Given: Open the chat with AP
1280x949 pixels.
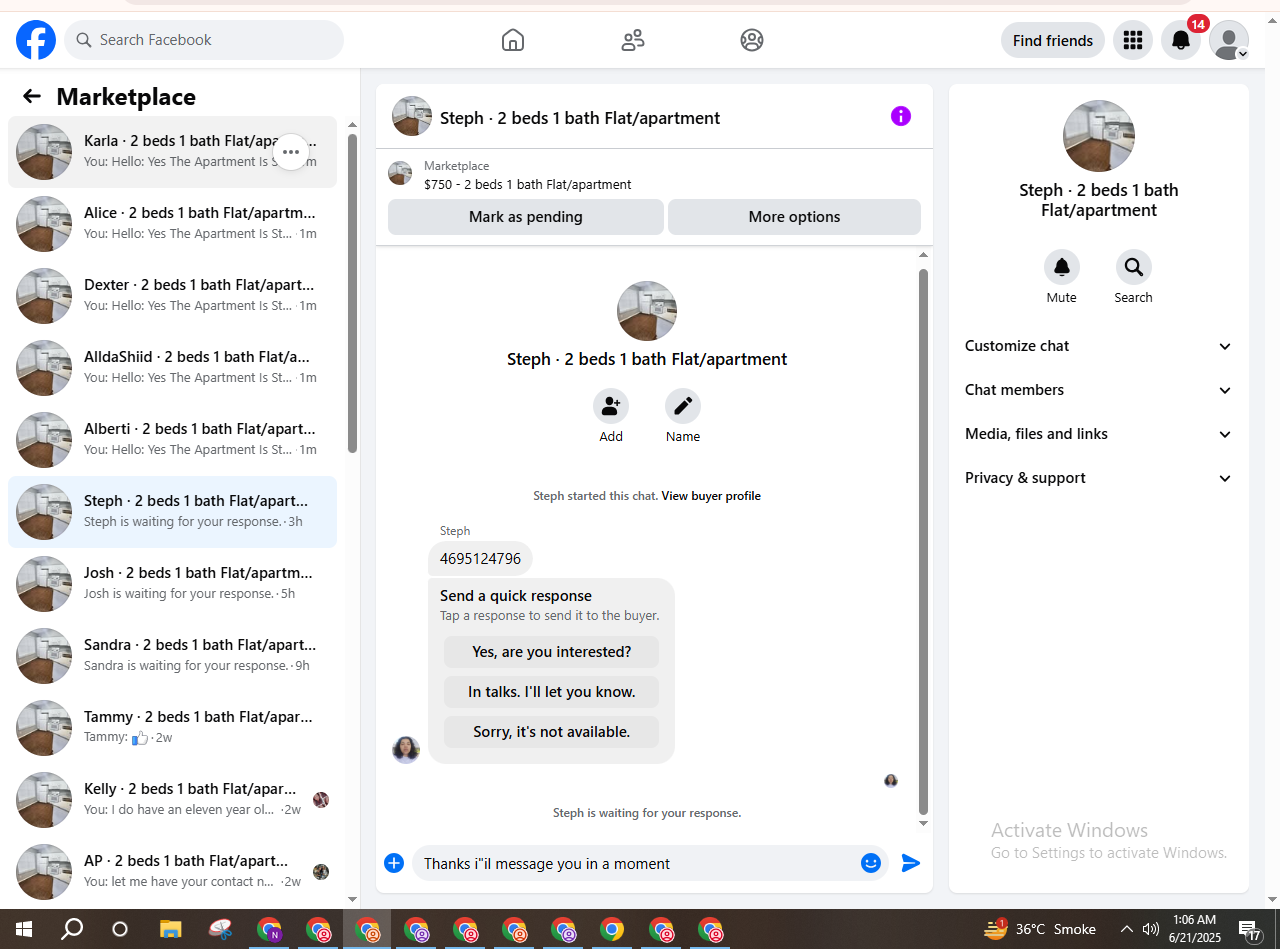Looking at the screenshot, I should (x=172, y=872).
